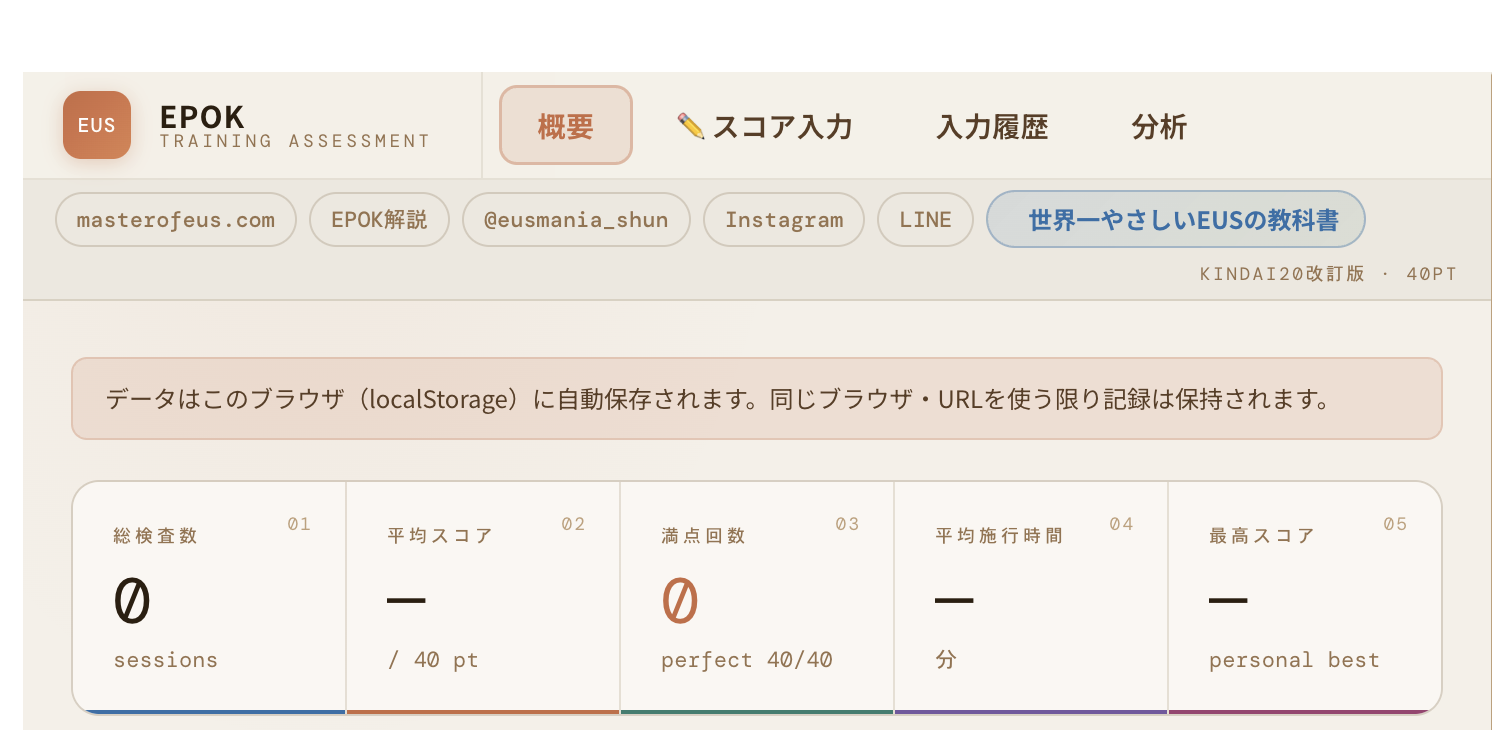Click the orange zero in 満点回数
Viewport: 1492px width, 730px height.
(x=680, y=601)
